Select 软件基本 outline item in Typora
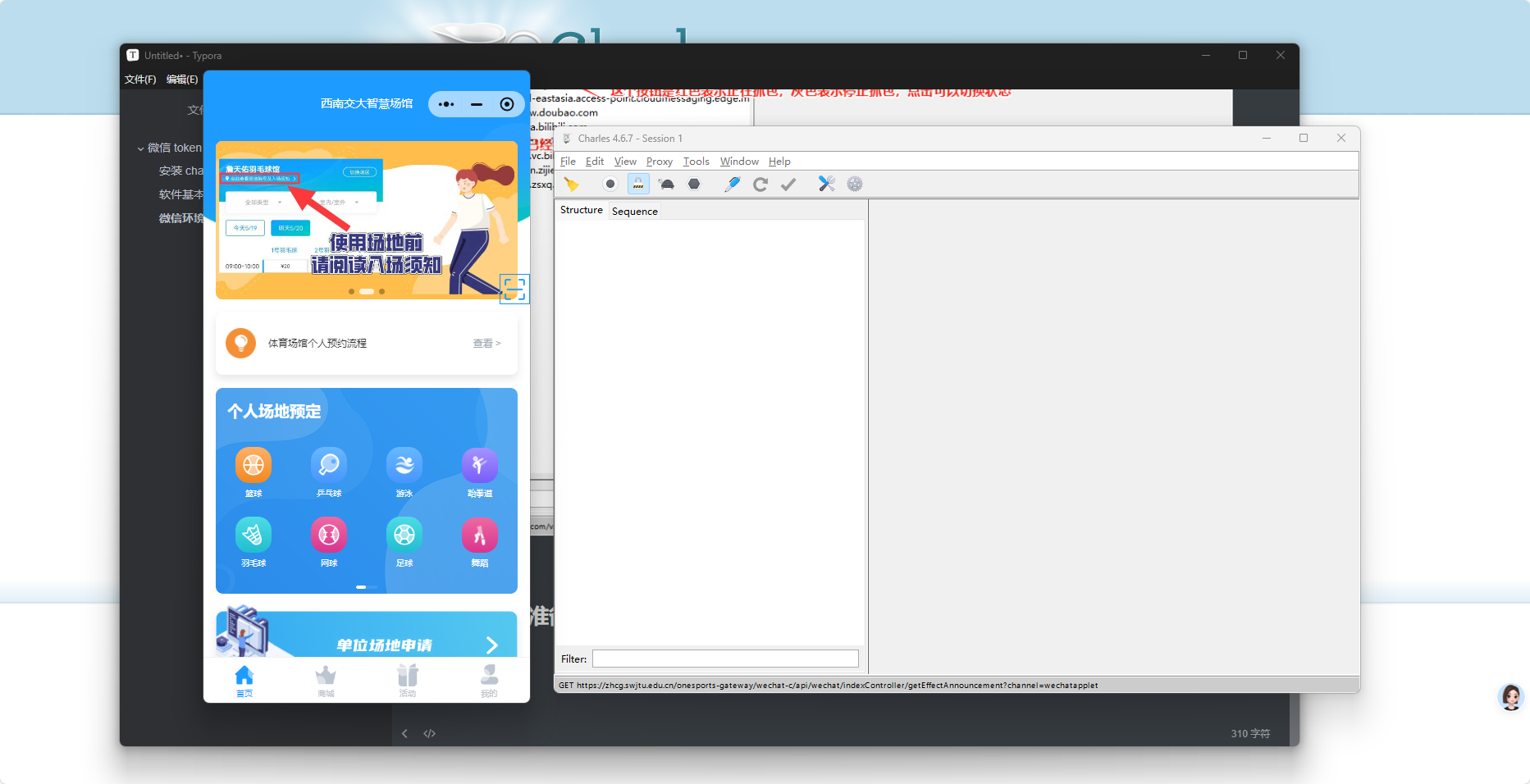 coord(180,194)
